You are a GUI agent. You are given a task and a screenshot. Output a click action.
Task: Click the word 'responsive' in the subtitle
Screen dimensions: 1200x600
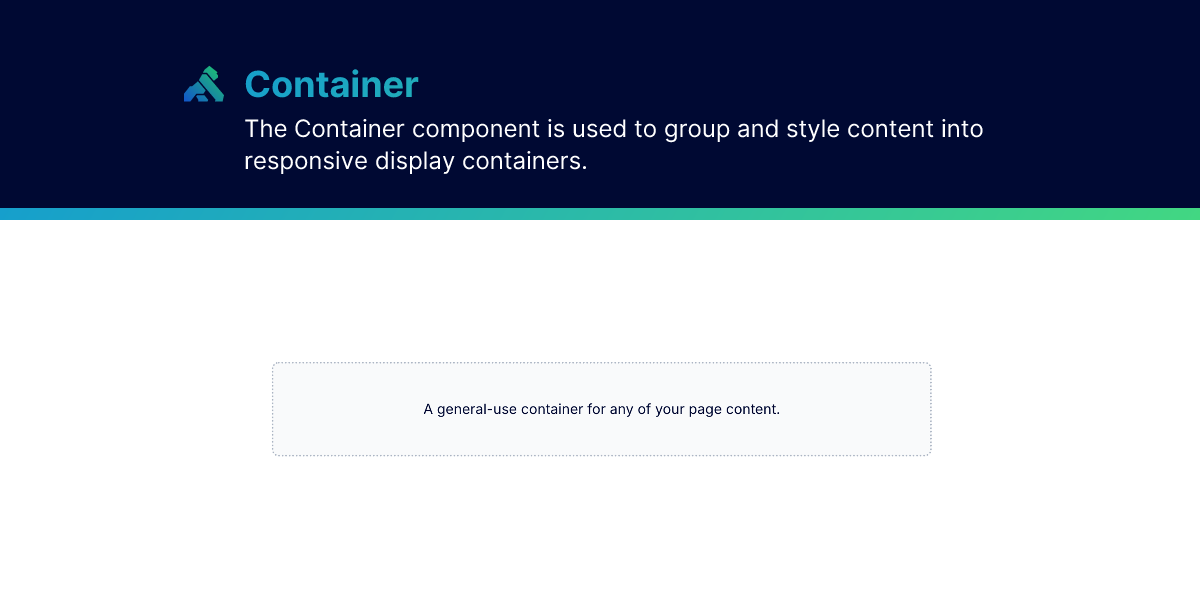coord(304,160)
